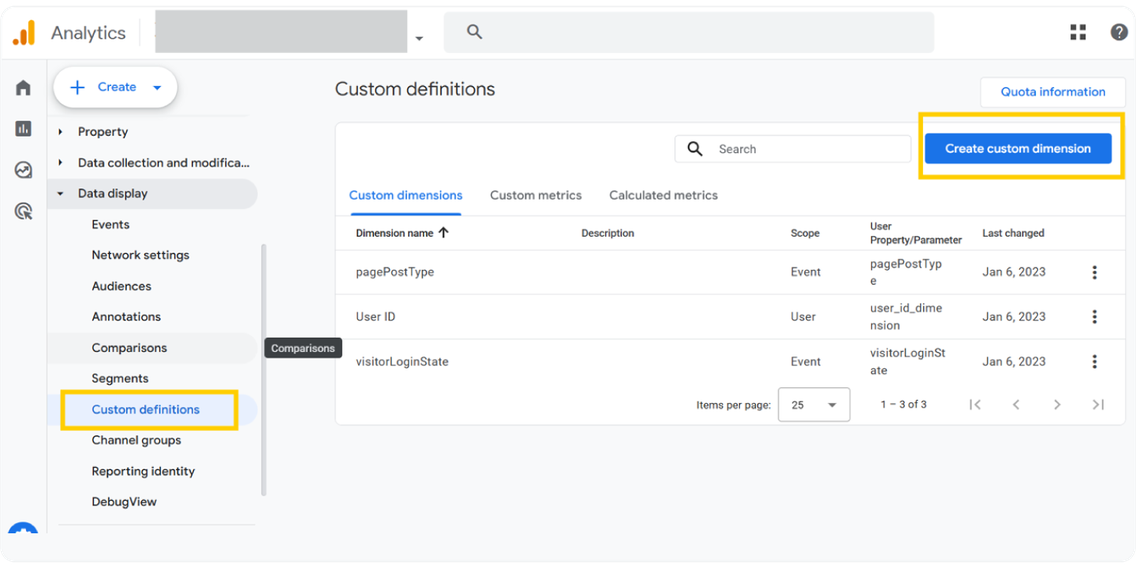This screenshot has height=568, width=1136.
Task: Open Segments in the sidebar
Action: [x=120, y=378]
